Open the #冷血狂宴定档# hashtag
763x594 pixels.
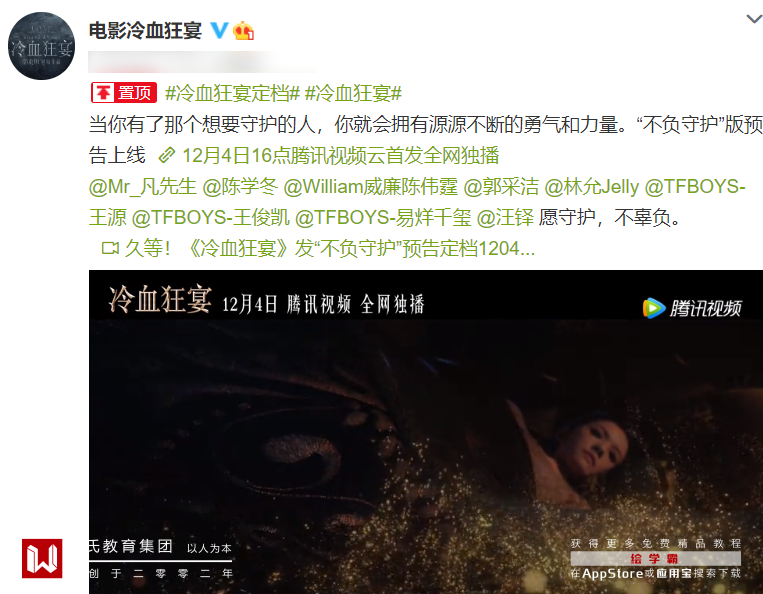pyautogui.click(x=232, y=93)
